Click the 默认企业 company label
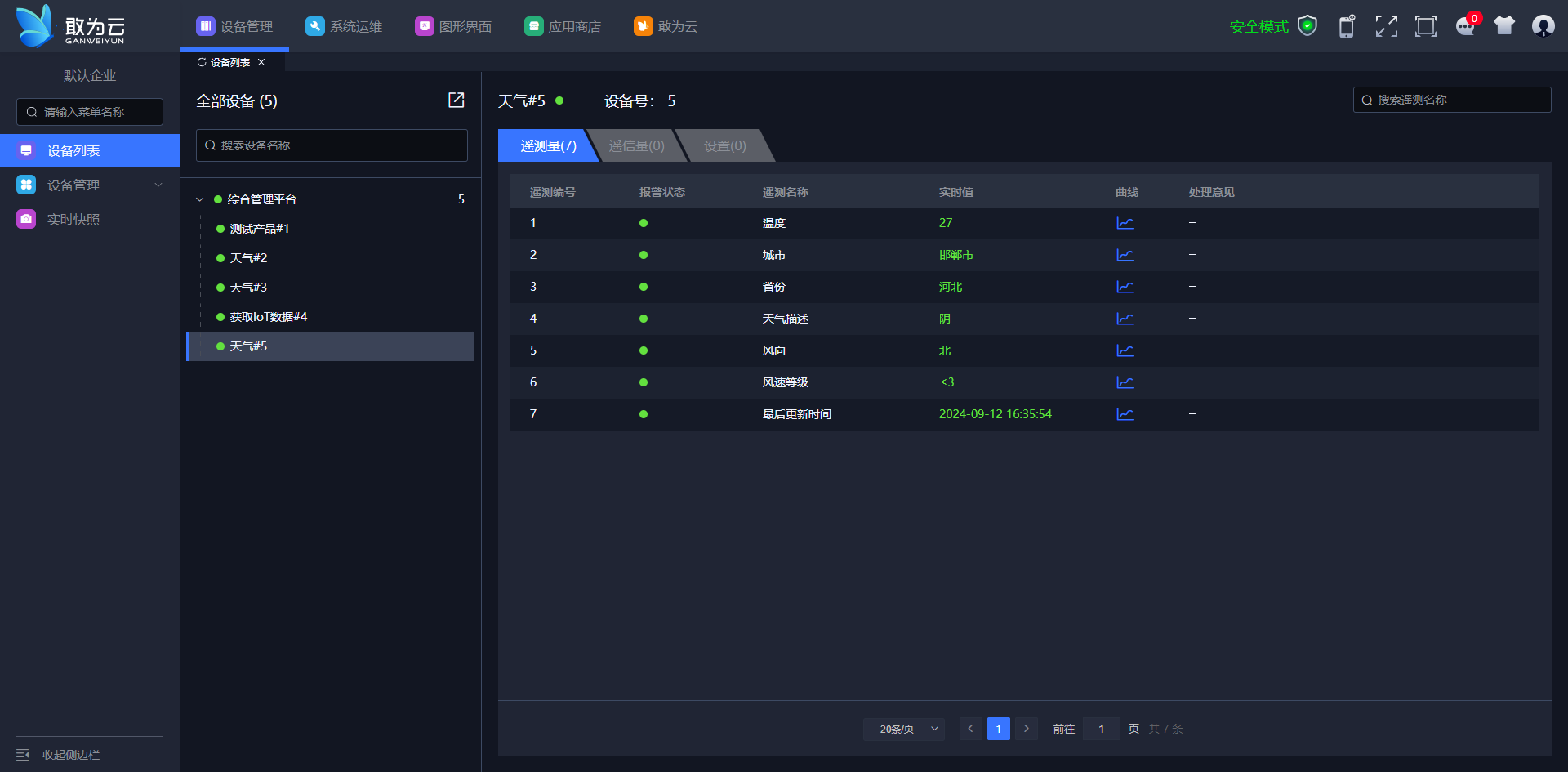 click(90, 75)
